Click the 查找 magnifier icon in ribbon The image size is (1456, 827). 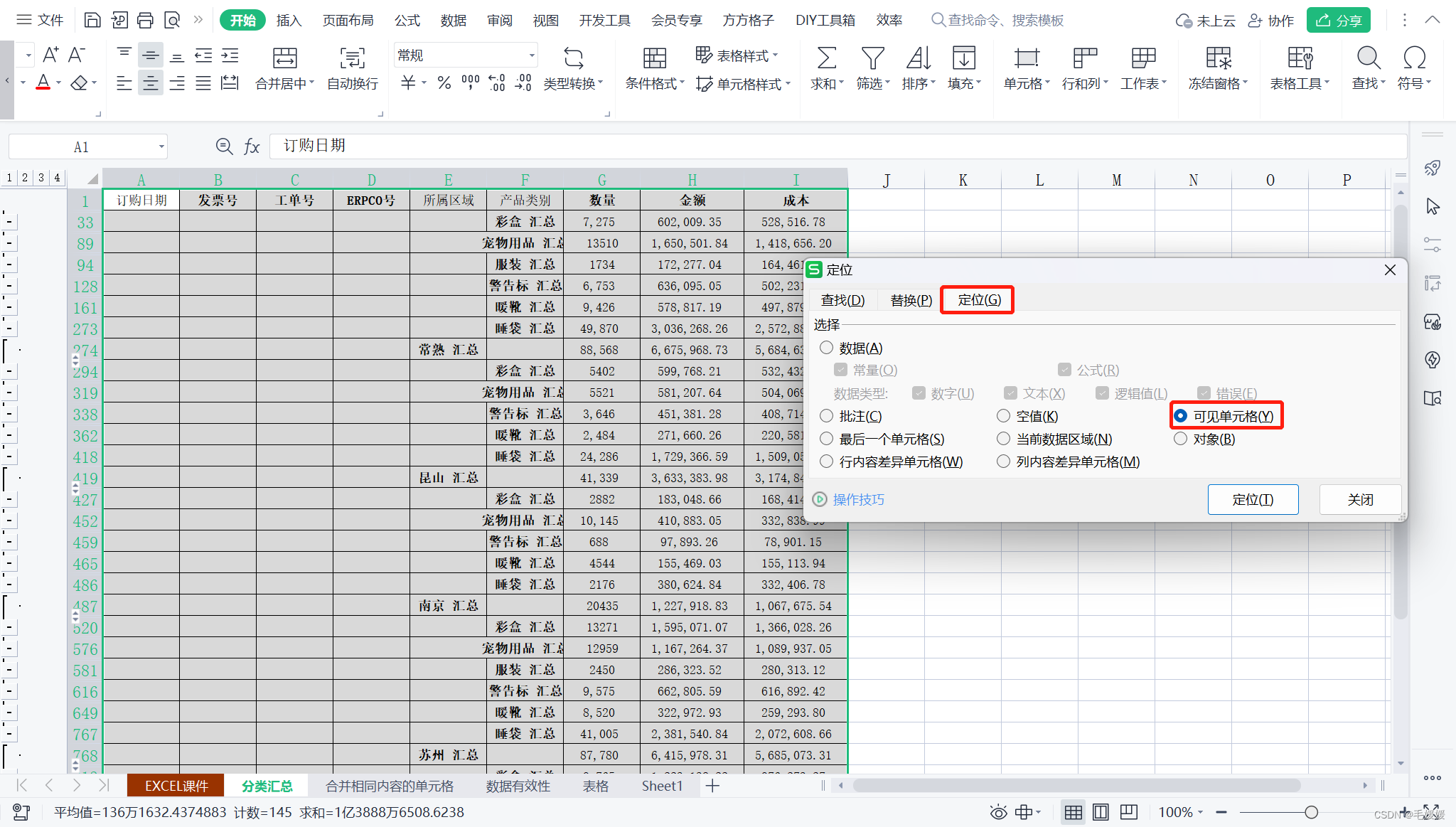(x=1368, y=58)
